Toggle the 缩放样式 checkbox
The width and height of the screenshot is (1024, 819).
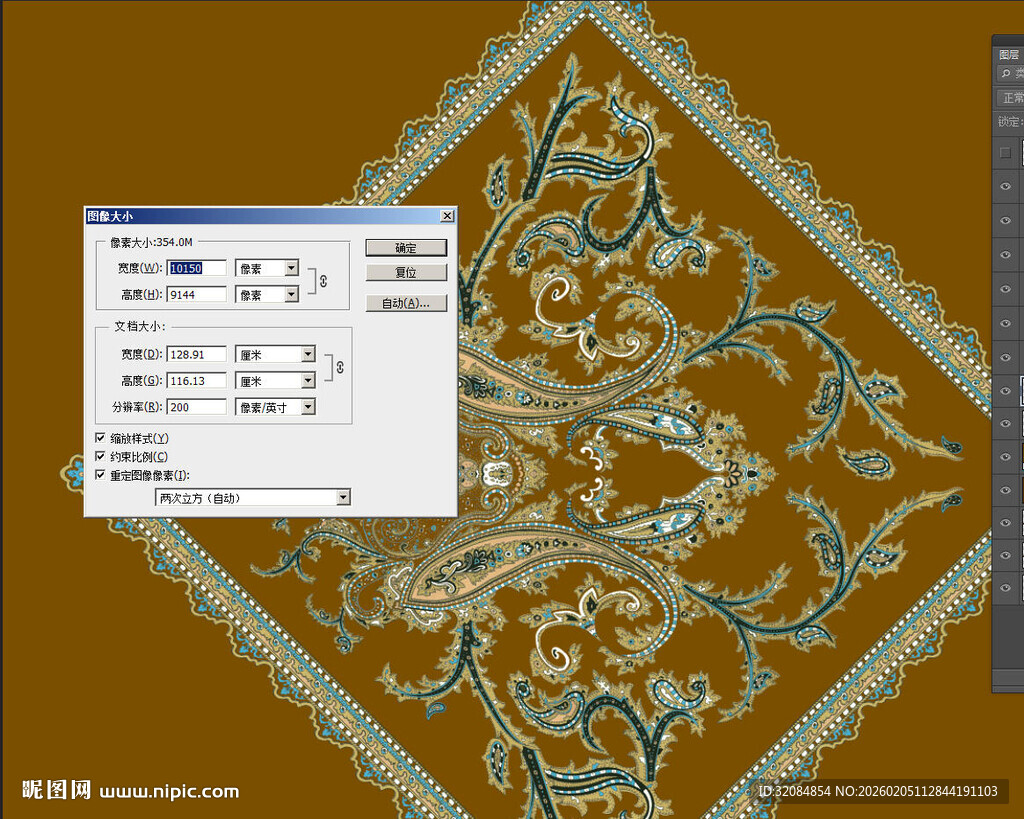pyautogui.click(x=100, y=438)
